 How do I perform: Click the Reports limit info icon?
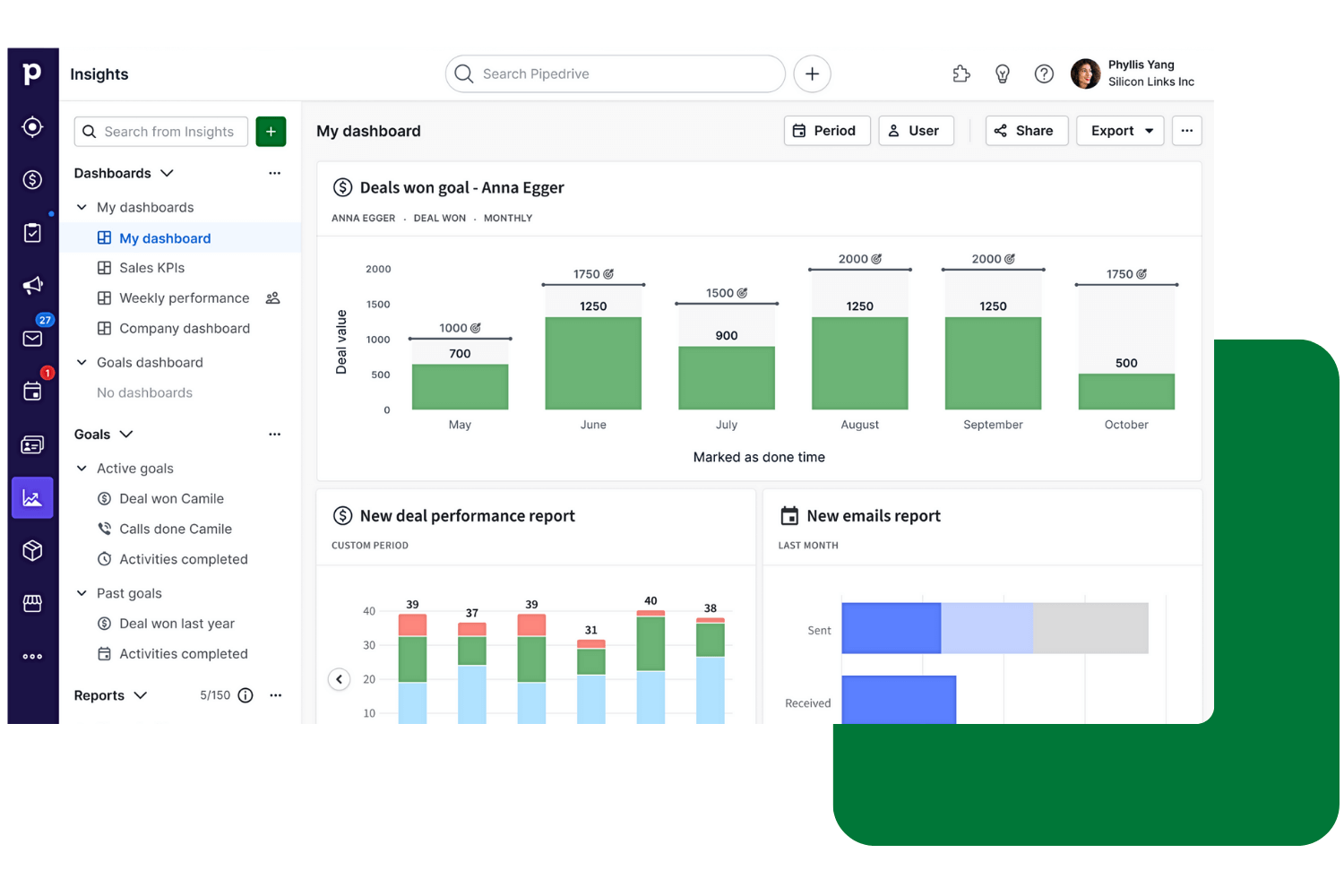pos(246,695)
